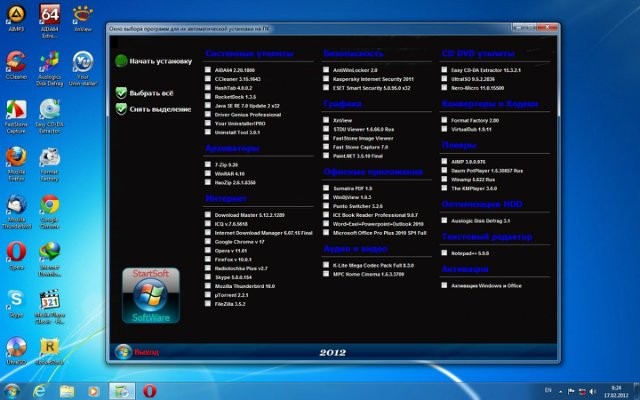Open the Auslogics Disk Defrag desktop icon
The height and width of the screenshot is (400, 640).
pos(49,68)
